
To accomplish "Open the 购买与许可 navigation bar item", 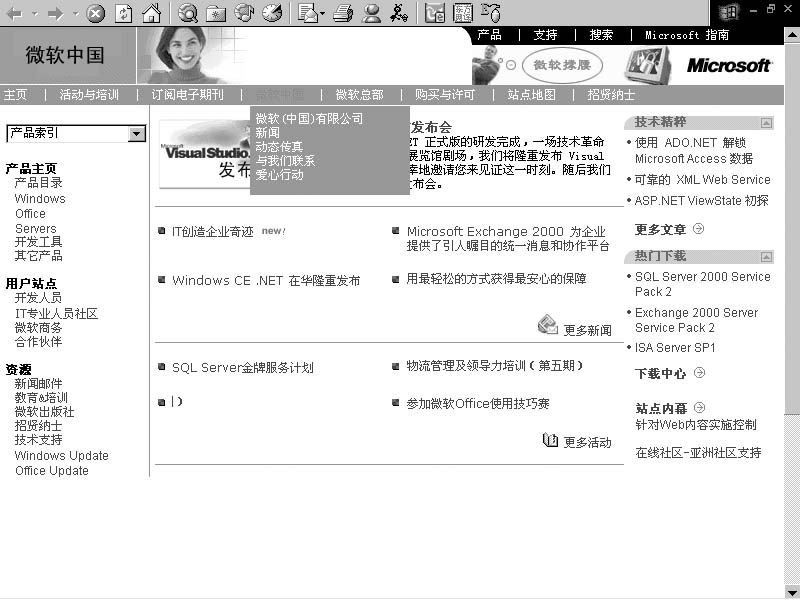I will point(445,95).
